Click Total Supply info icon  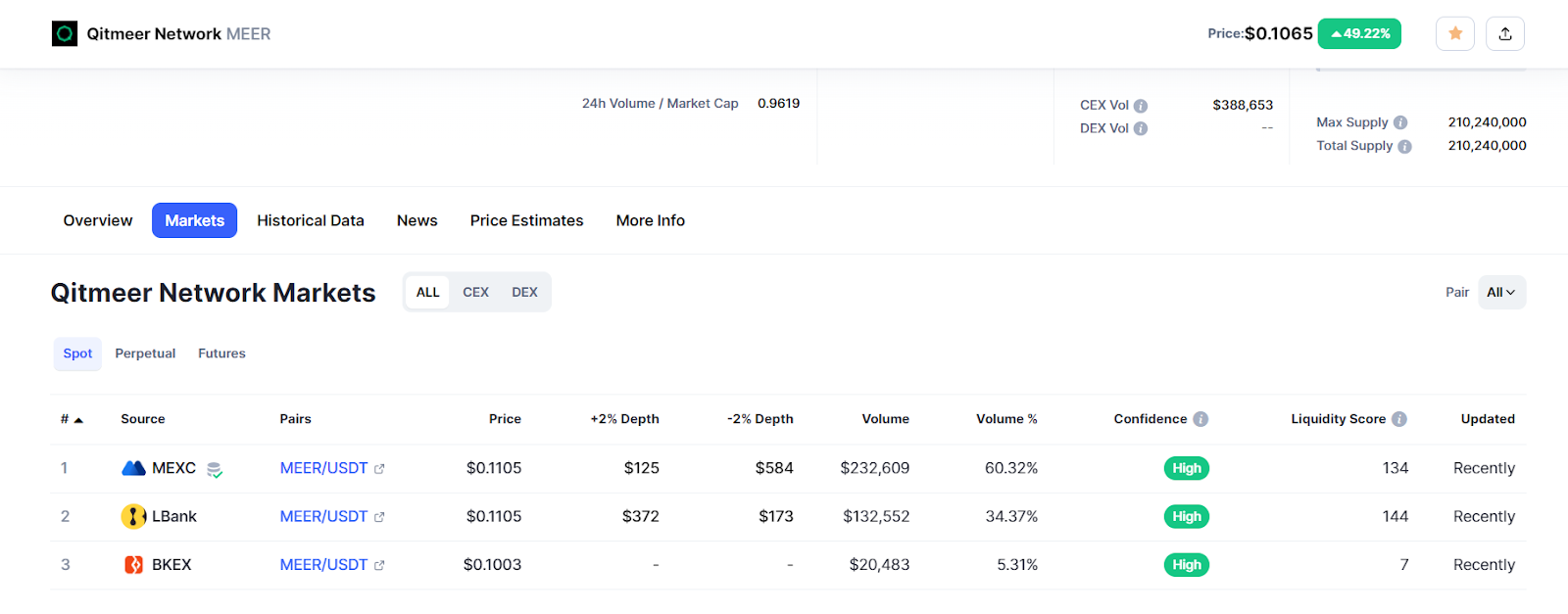coord(1404,146)
